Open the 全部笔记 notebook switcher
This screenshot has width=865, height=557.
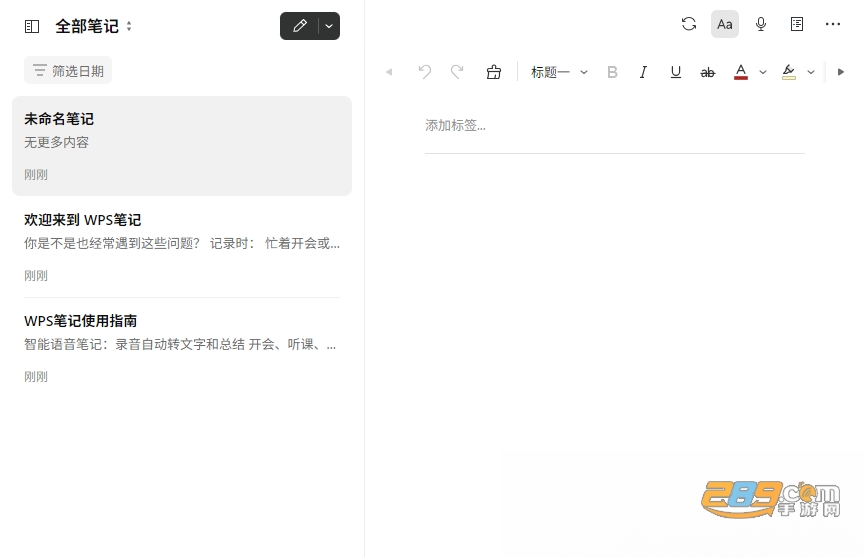coord(93,26)
